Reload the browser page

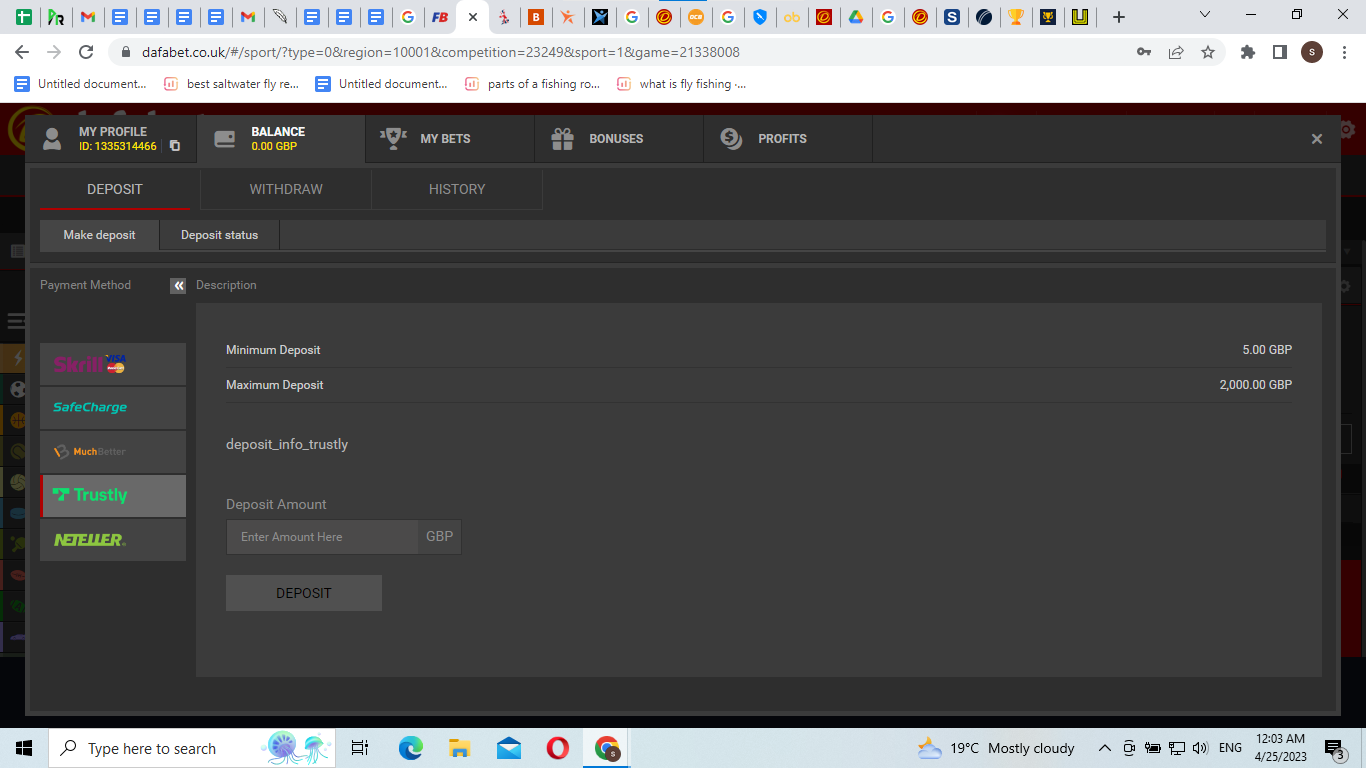86,52
